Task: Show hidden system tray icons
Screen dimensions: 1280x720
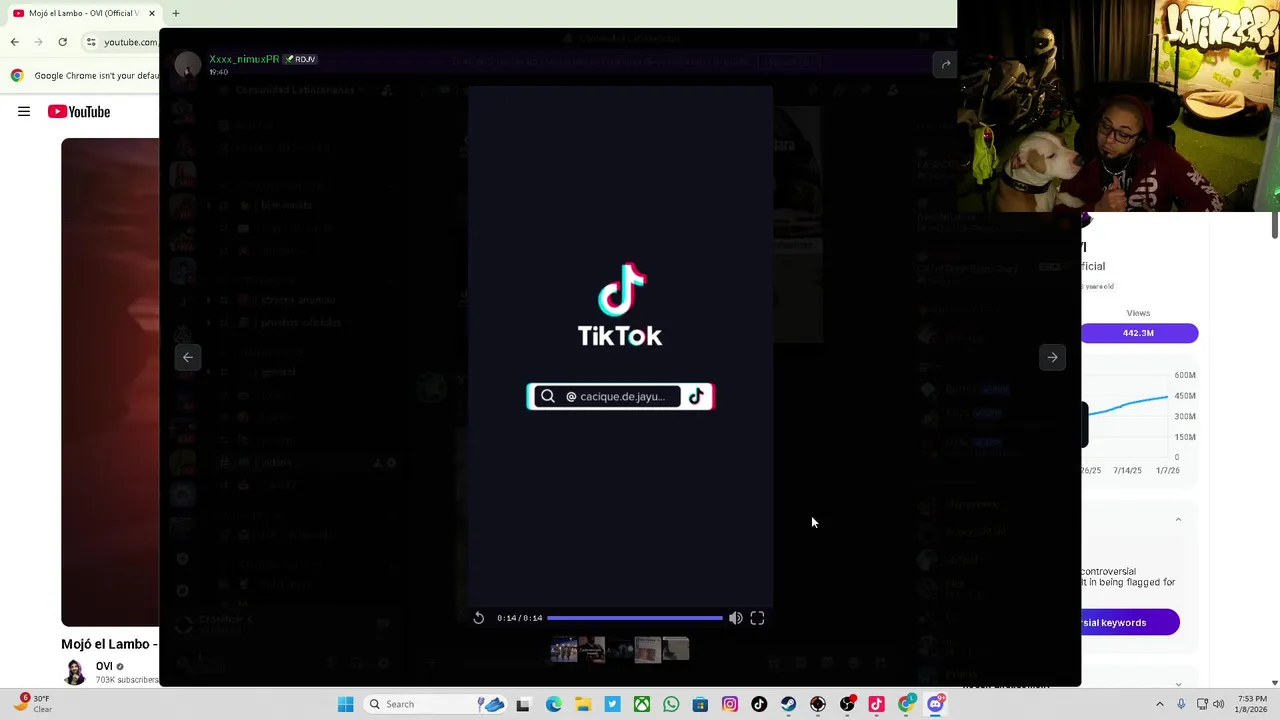Action: (1160, 704)
